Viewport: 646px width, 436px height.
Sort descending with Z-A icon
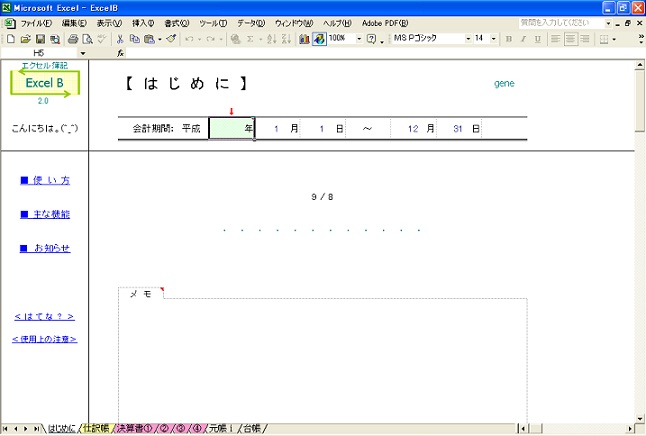pos(286,39)
